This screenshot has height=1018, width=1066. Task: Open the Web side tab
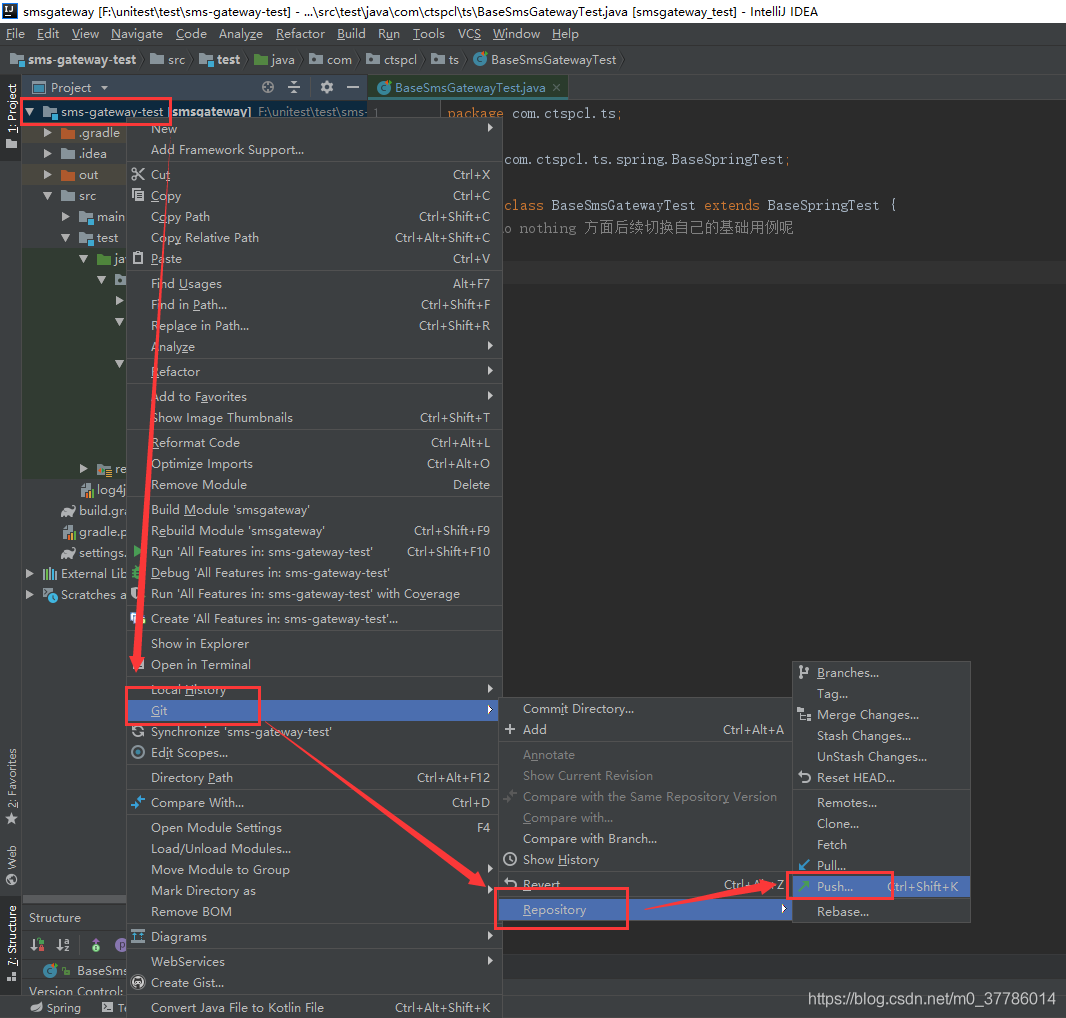12,864
